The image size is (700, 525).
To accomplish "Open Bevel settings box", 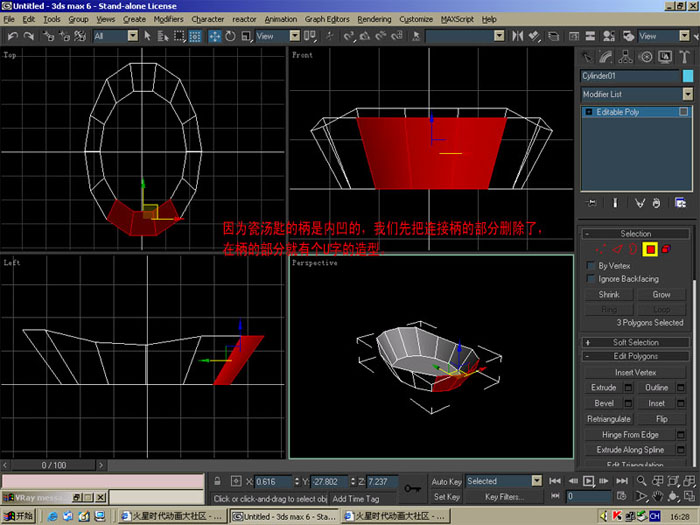I will [x=629, y=403].
